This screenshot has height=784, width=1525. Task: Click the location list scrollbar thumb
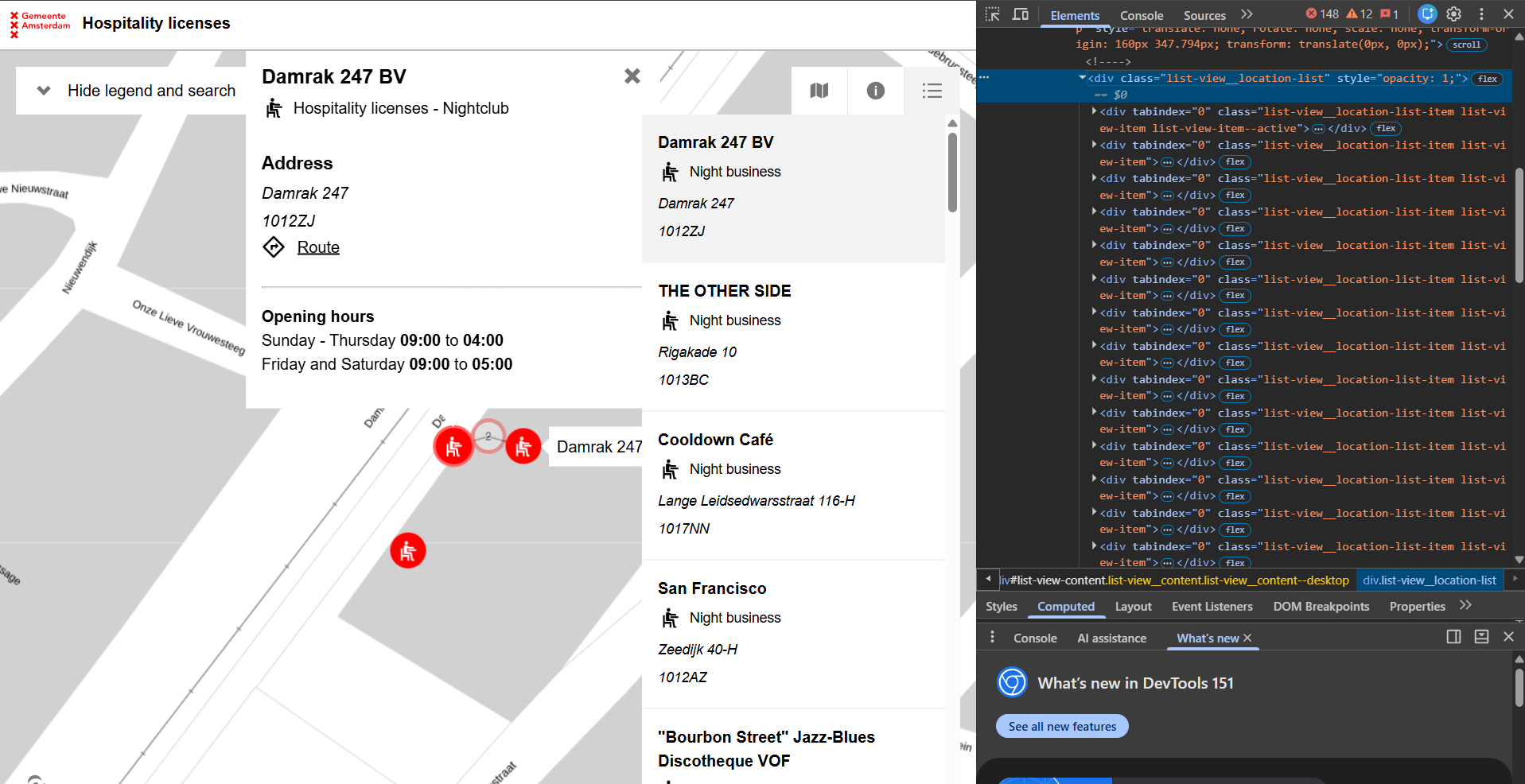952,172
